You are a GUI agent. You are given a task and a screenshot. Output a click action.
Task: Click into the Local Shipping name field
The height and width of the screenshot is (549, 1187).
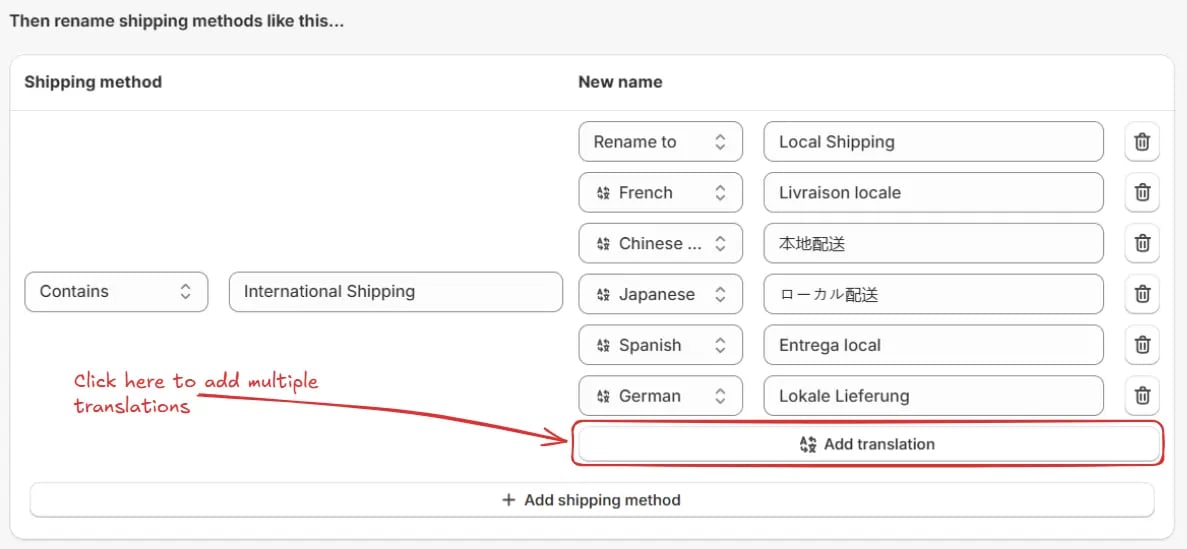933,142
